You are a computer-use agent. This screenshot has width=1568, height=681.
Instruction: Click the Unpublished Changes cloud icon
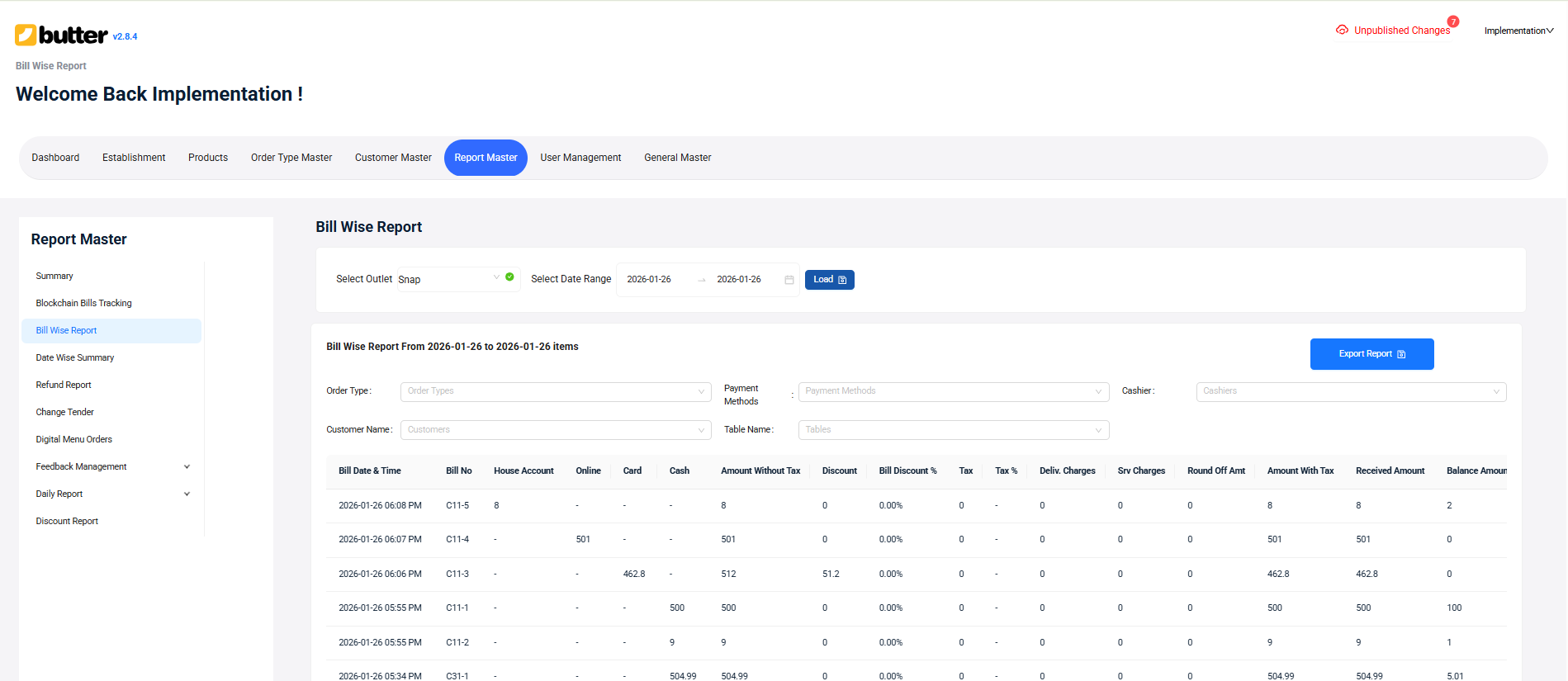(x=1342, y=30)
